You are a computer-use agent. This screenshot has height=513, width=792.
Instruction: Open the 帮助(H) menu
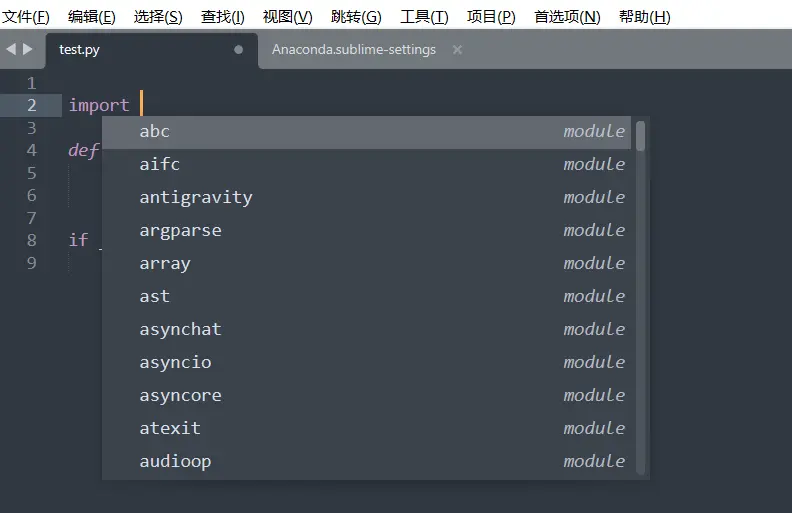coord(645,17)
